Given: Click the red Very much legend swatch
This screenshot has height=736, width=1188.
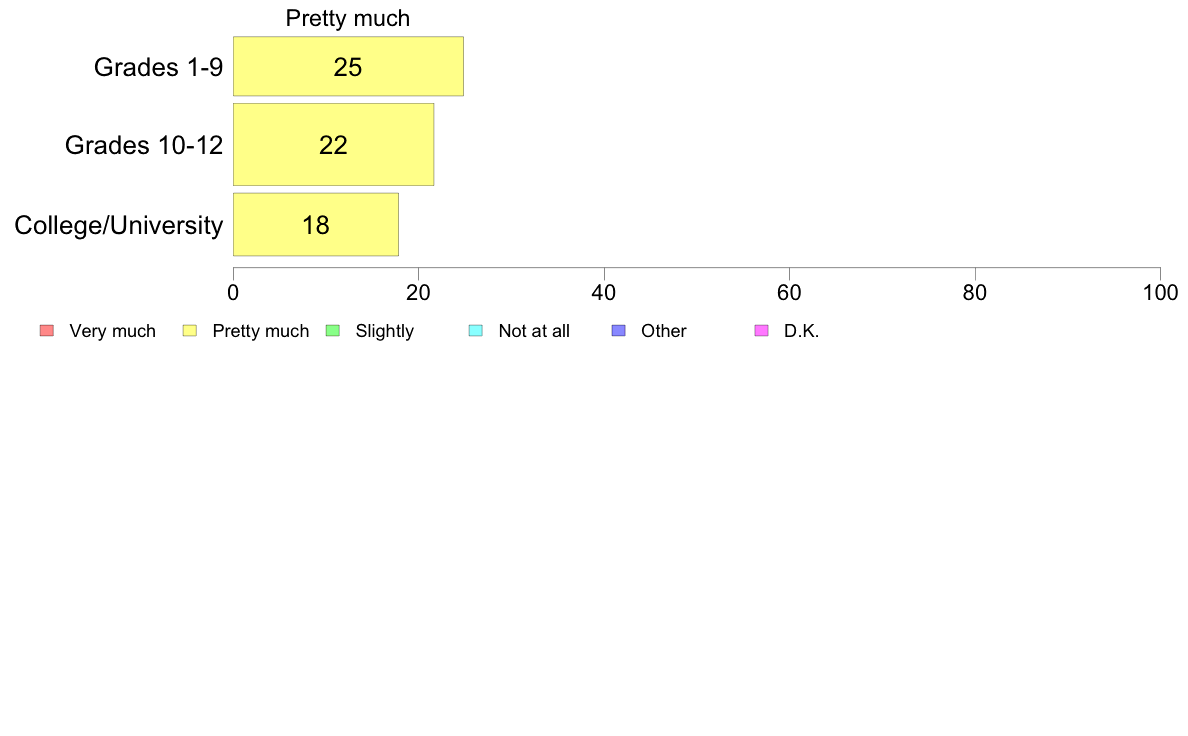Looking at the screenshot, I should [x=47, y=330].
